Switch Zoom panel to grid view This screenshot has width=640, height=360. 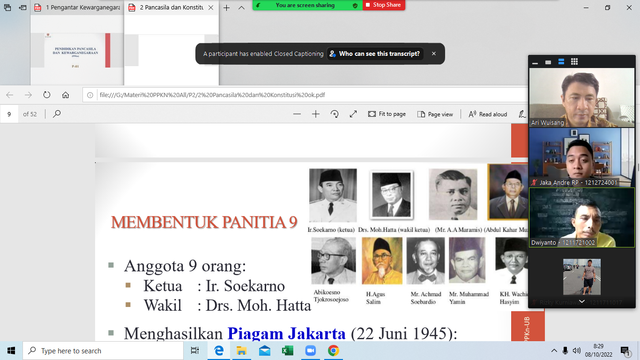click(574, 62)
